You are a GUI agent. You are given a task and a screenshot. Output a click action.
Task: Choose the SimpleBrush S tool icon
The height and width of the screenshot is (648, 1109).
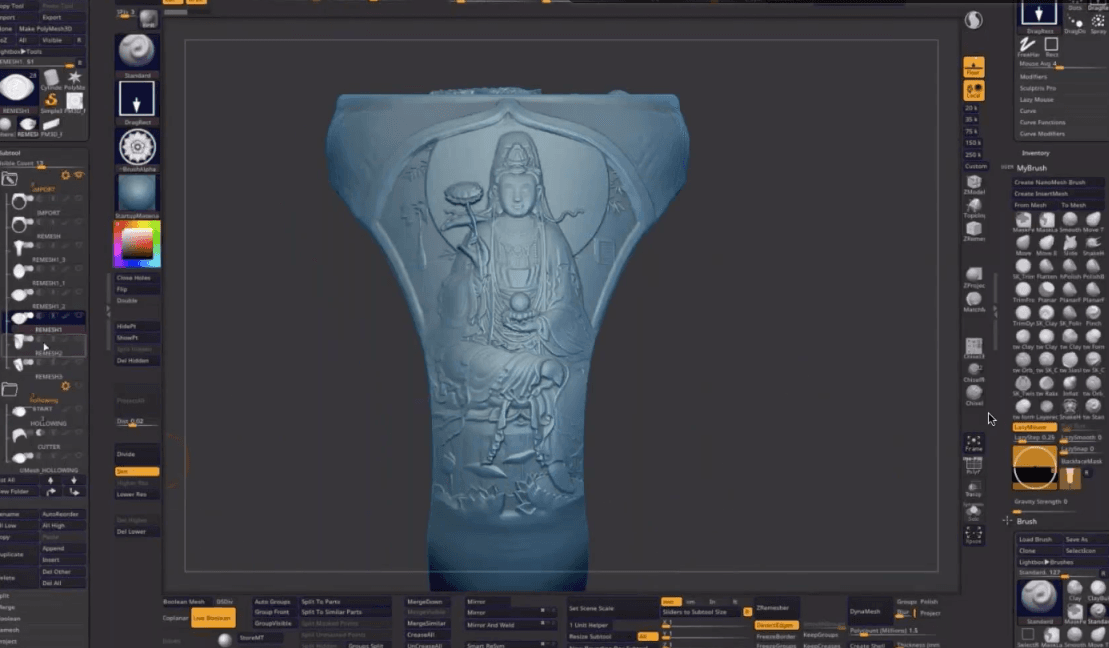click(x=51, y=100)
